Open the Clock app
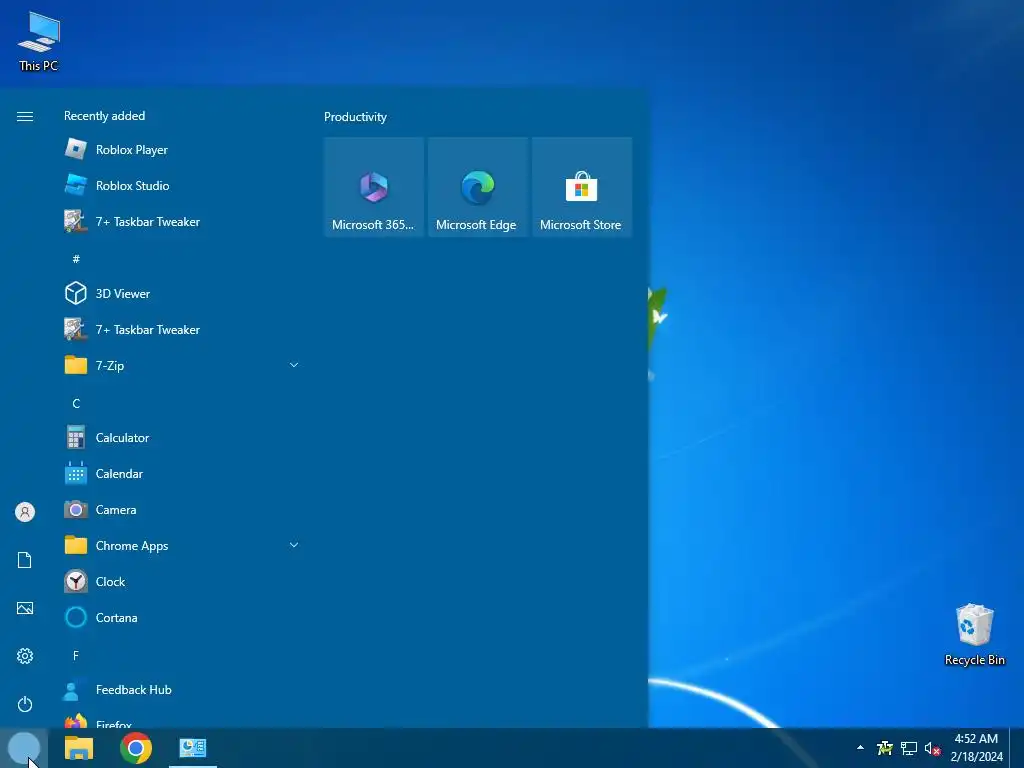The width and height of the screenshot is (1024, 768). pyautogui.click(x=180, y=581)
